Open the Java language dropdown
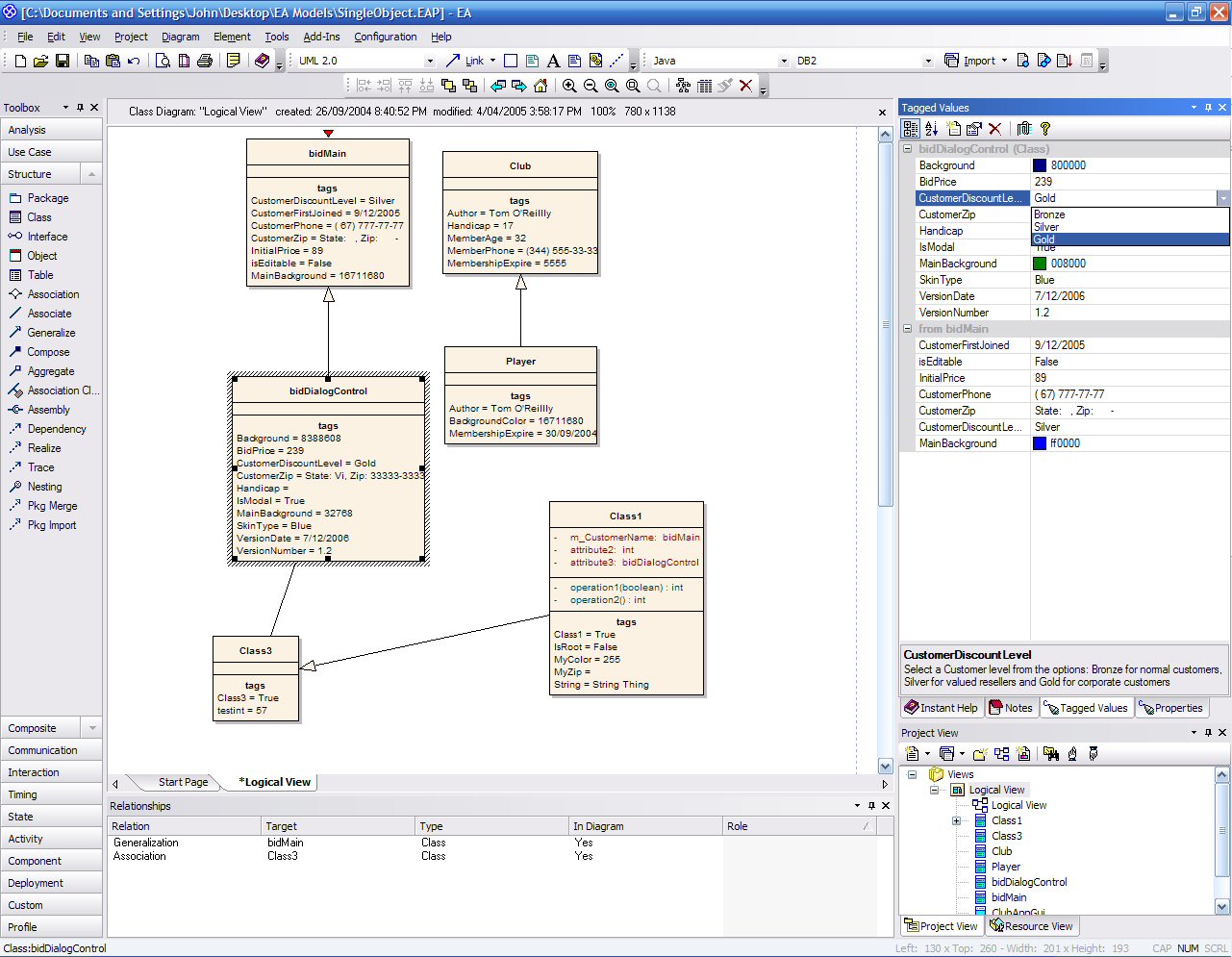 tap(784, 61)
